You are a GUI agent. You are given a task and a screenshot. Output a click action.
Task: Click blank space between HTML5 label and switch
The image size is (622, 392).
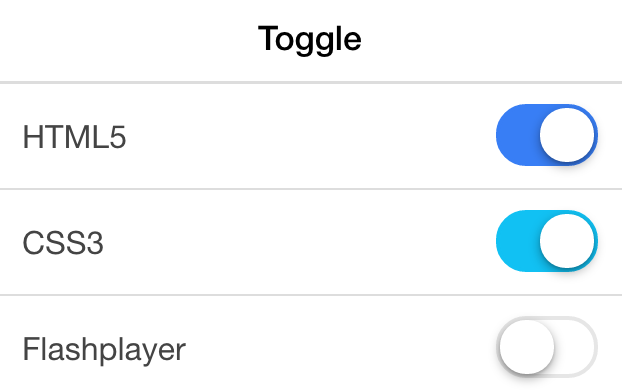pyautogui.click(x=311, y=136)
